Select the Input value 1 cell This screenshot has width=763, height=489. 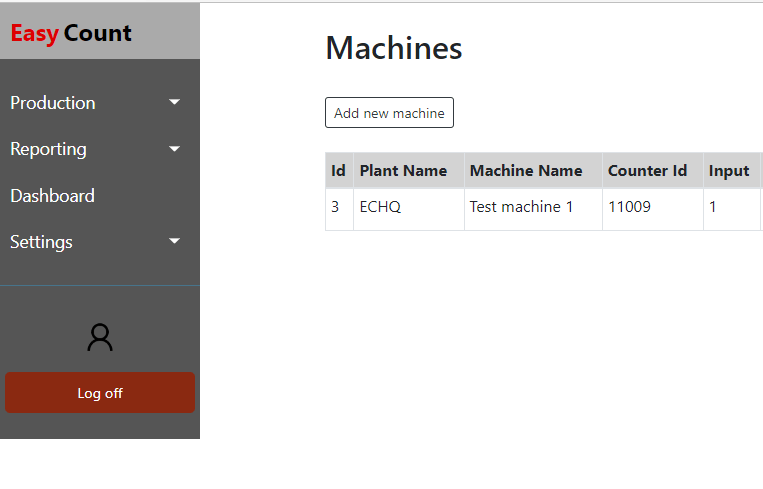click(731, 209)
